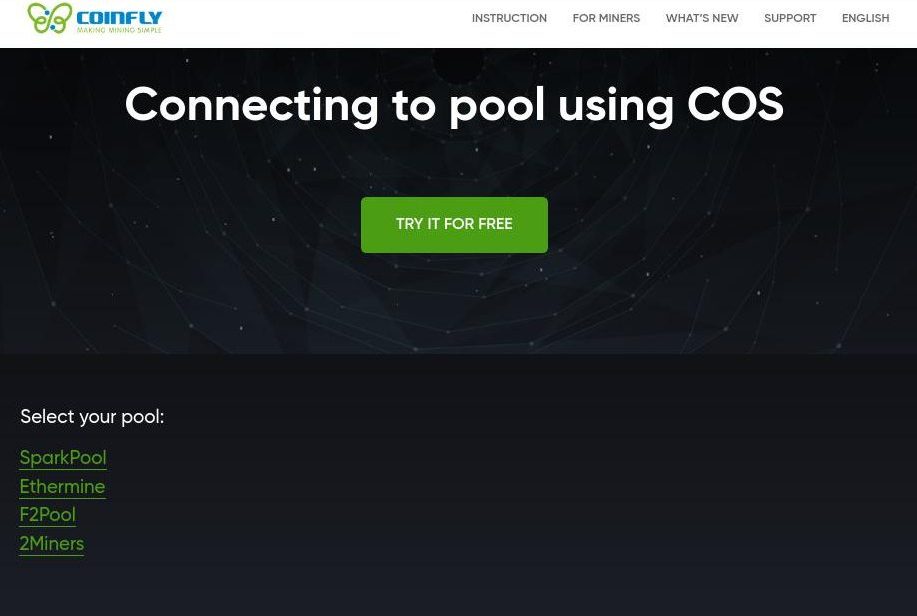Viewport: 917px width, 616px height.
Task: Click the 'Connecting to pool using COS' heading
Action: coord(454,105)
